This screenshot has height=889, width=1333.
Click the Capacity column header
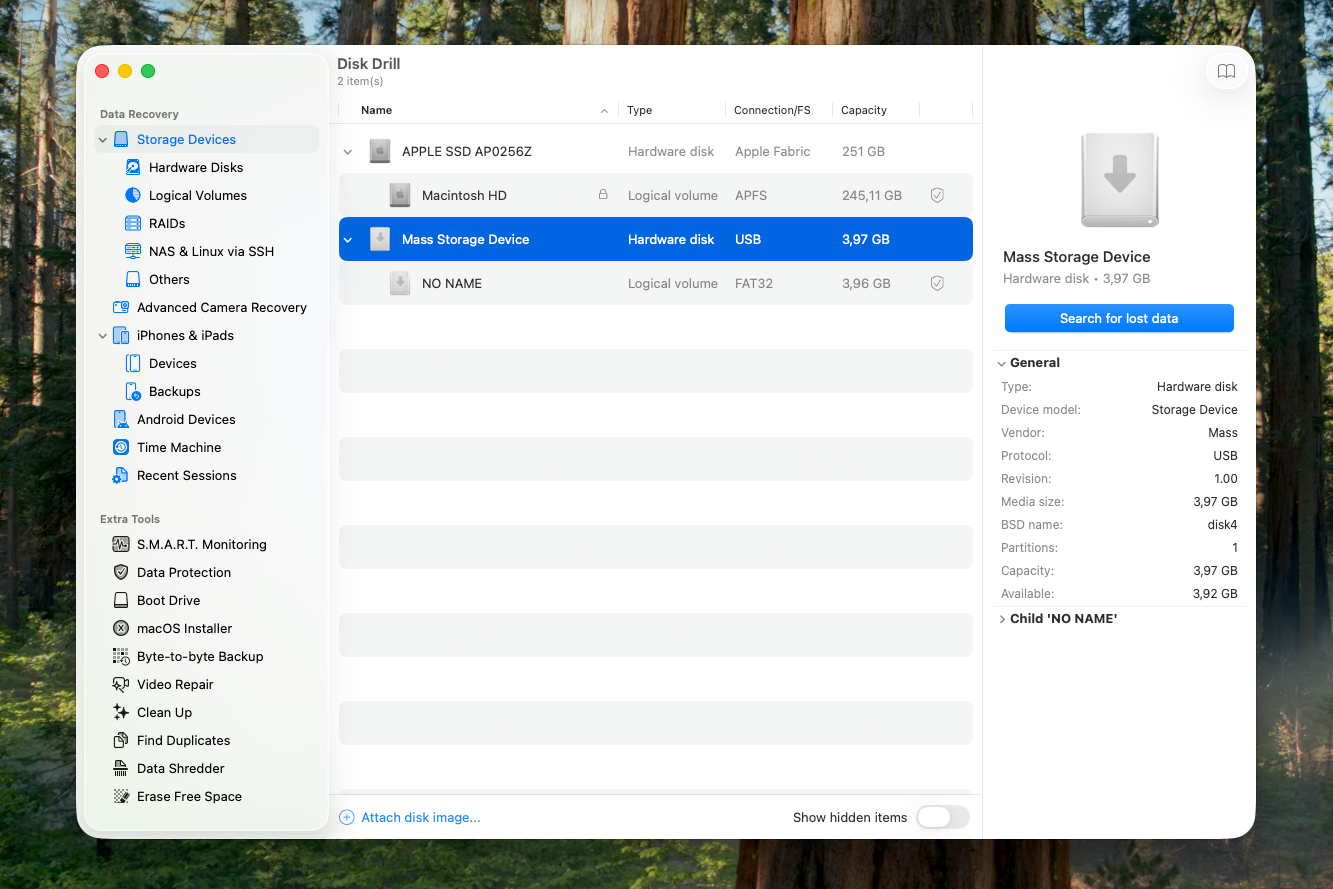(864, 110)
